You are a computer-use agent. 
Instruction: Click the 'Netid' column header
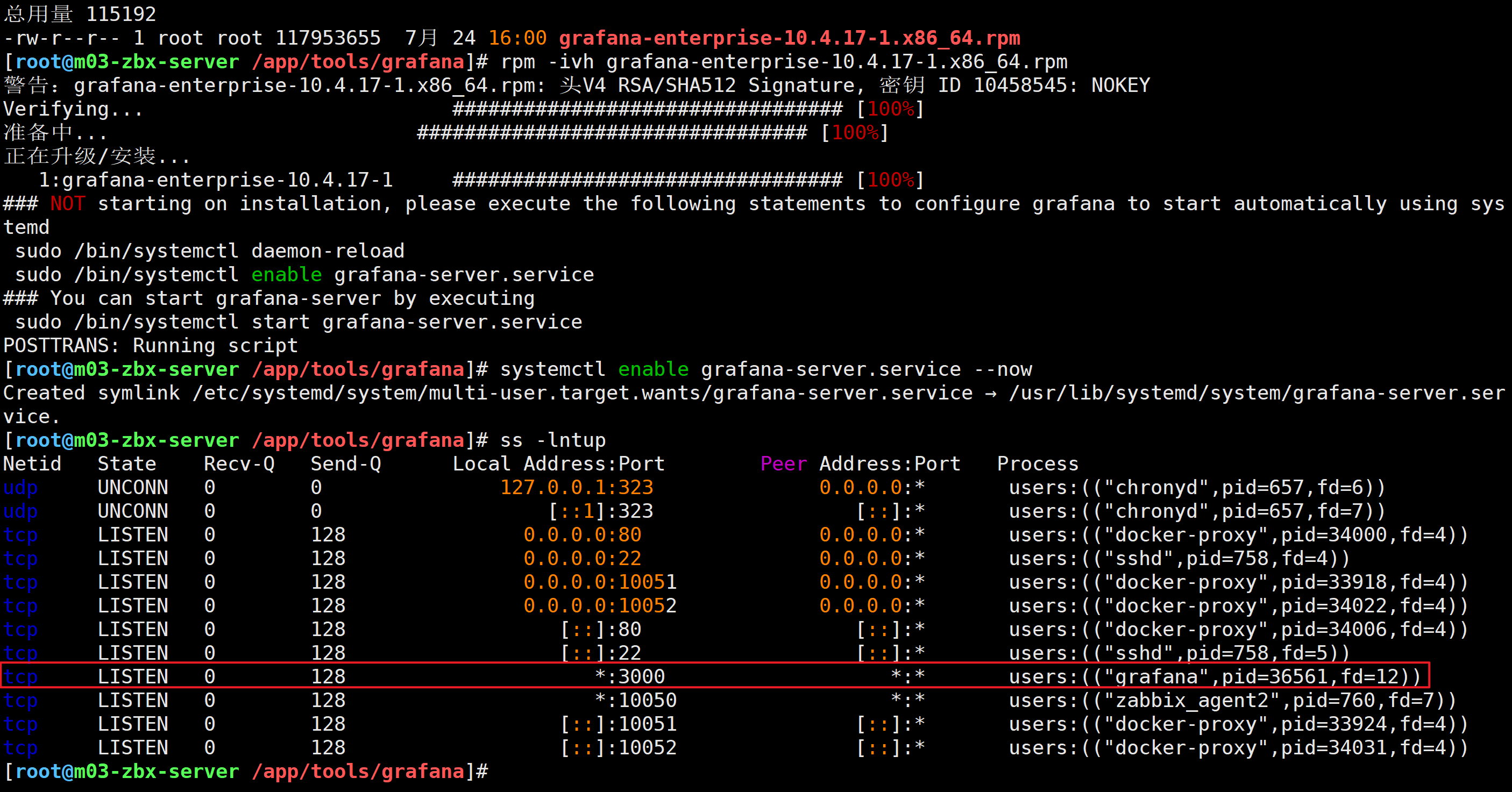click(32, 464)
